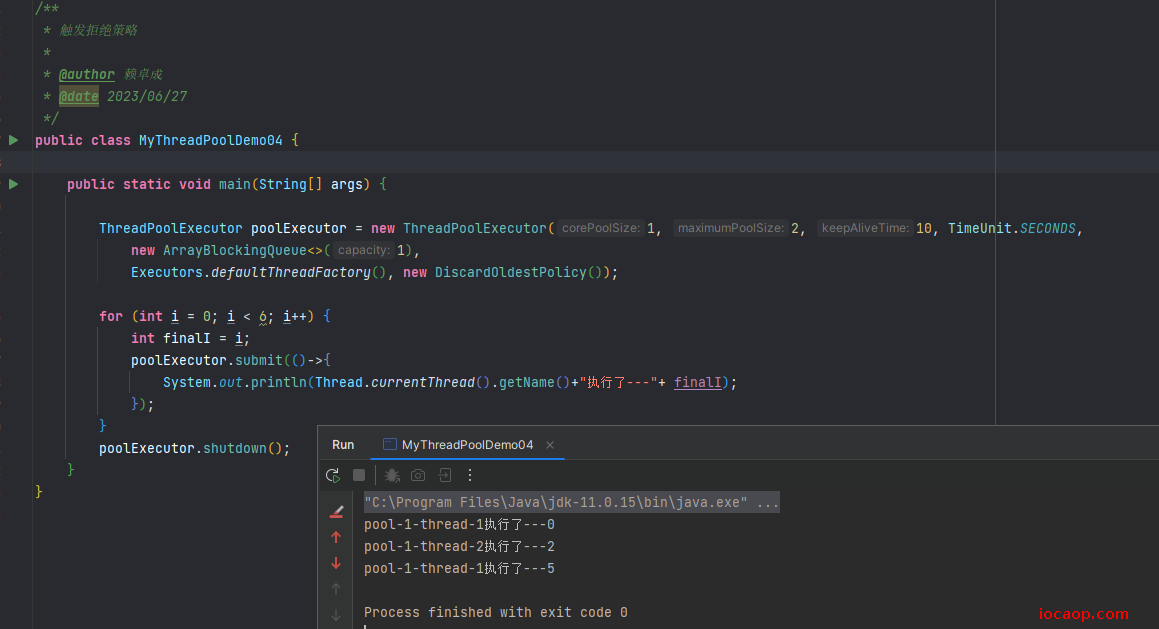Click TimeUnit.SECONDS constant
The width and height of the screenshot is (1159, 629).
[1012, 228]
